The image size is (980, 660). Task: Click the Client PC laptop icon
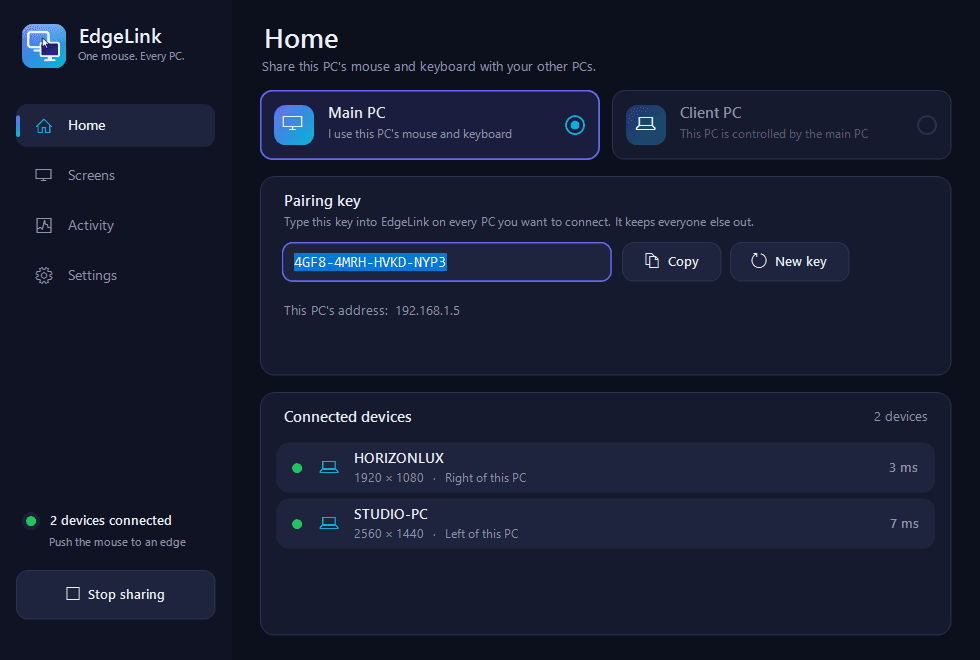(646, 124)
